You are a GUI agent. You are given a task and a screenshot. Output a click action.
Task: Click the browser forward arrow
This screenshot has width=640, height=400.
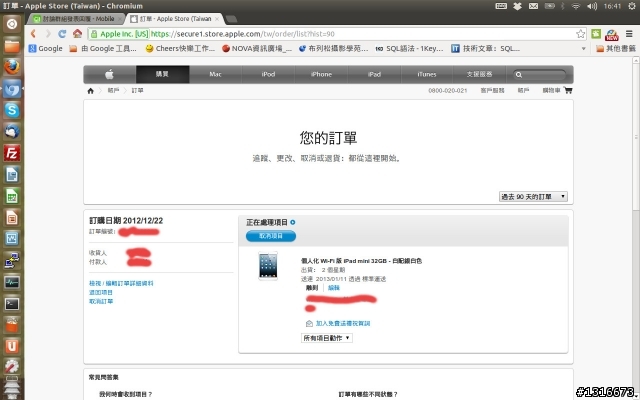click(x=48, y=34)
